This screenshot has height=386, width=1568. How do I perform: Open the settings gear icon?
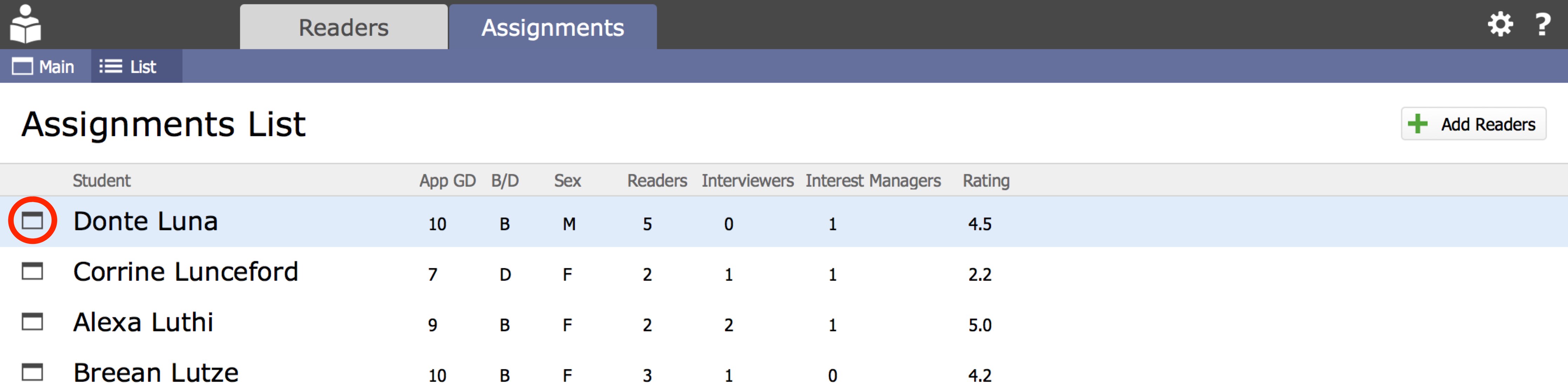(1500, 25)
